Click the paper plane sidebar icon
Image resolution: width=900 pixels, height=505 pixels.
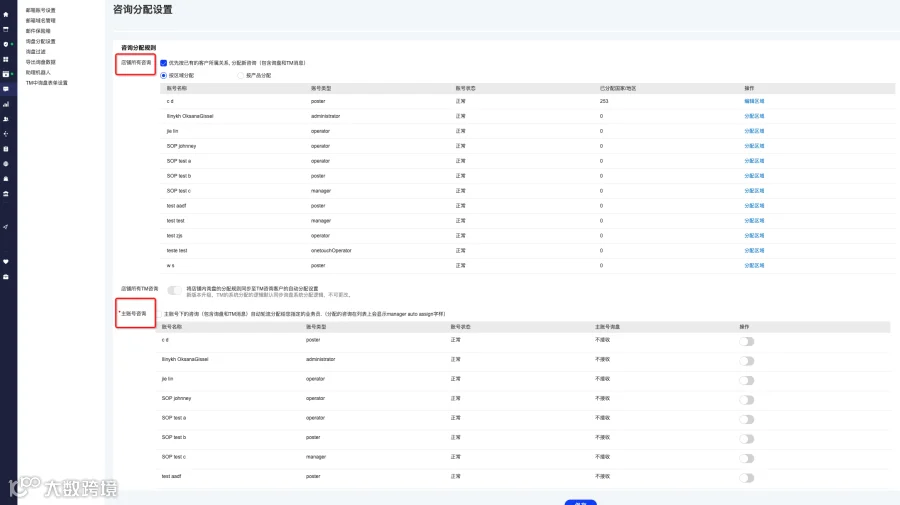(6, 227)
